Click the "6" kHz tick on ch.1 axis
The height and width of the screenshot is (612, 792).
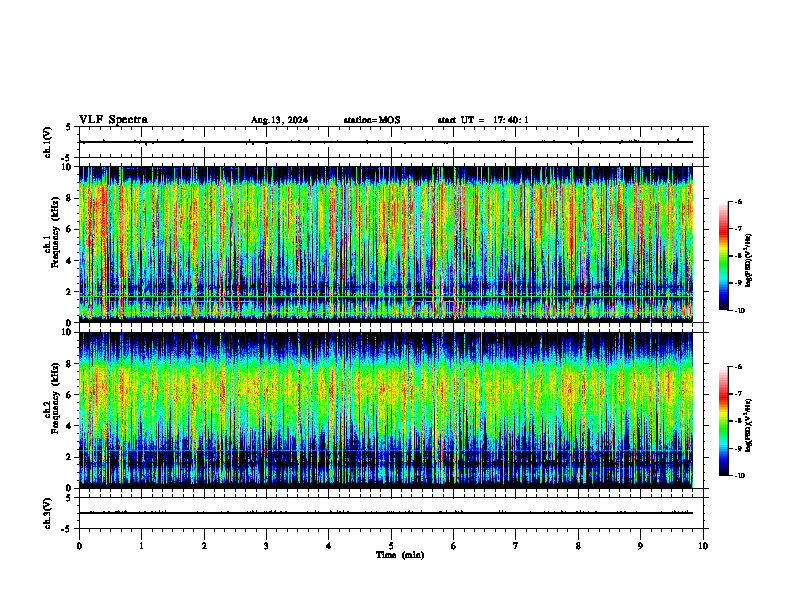[70, 229]
